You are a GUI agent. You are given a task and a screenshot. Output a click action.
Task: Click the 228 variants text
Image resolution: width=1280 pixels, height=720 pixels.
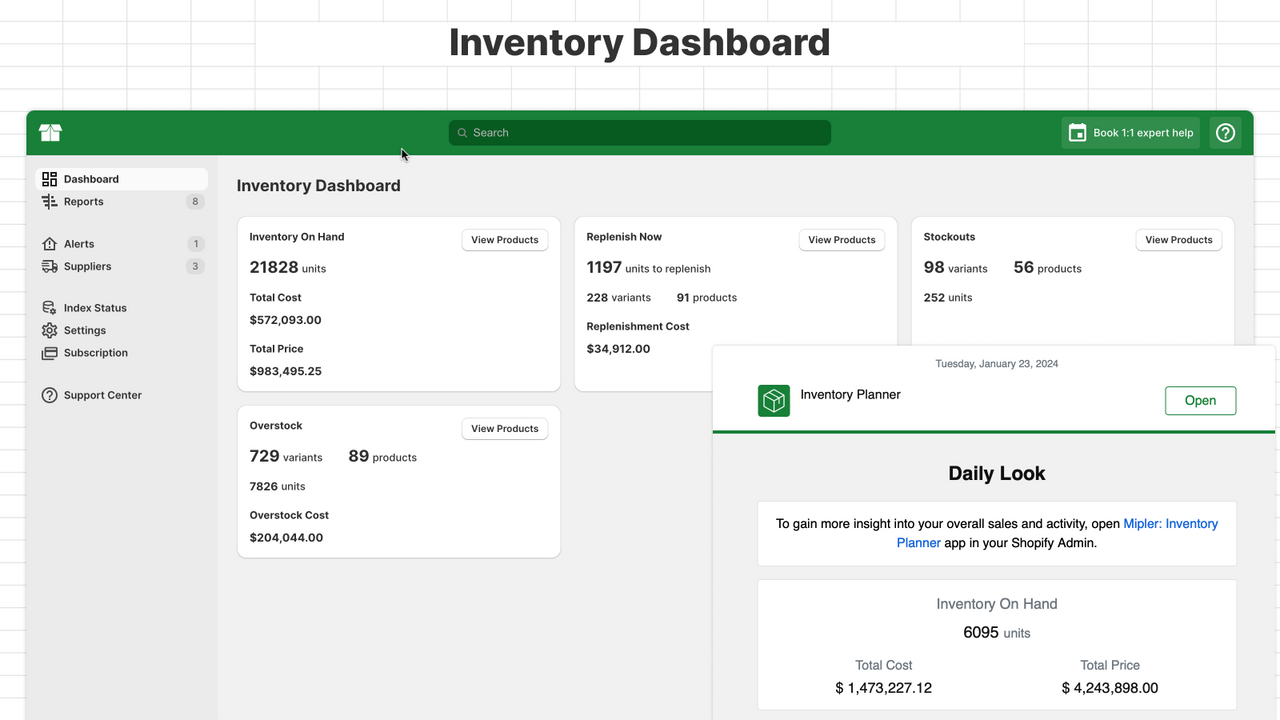[x=619, y=298]
